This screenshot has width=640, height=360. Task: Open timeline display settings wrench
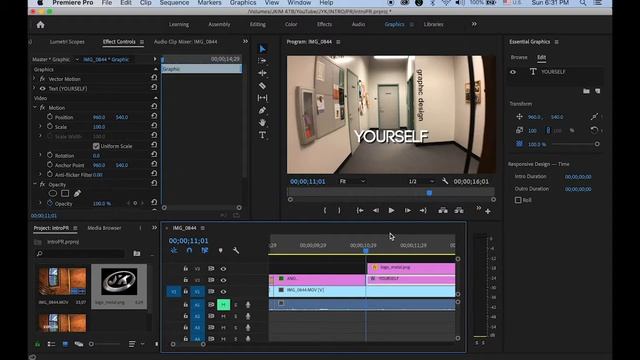pyautogui.click(x=236, y=250)
